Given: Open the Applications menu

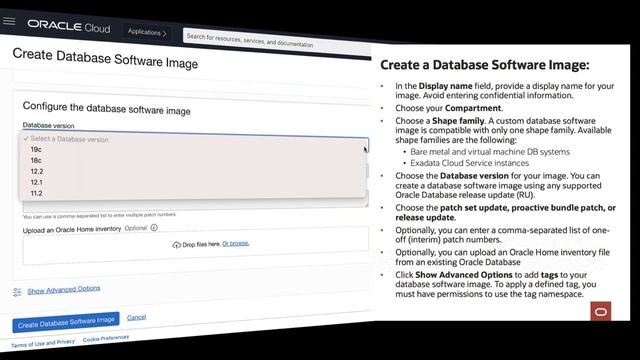Looking at the screenshot, I should pyautogui.click(x=147, y=32).
